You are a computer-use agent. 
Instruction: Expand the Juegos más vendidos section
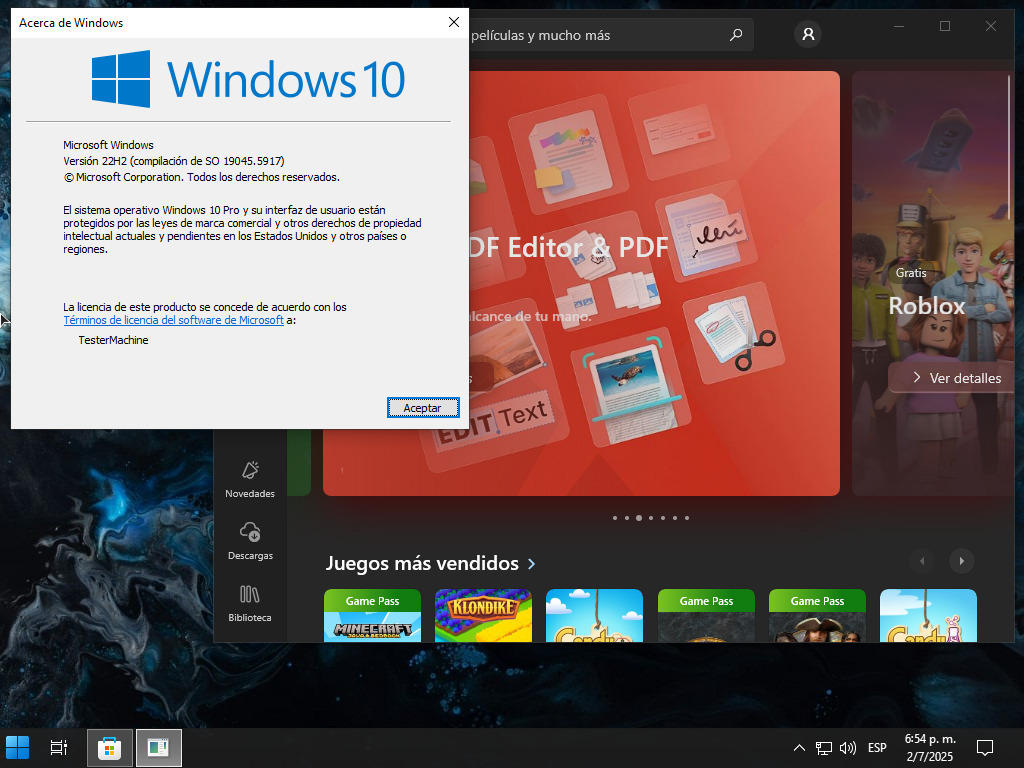coord(531,564)
